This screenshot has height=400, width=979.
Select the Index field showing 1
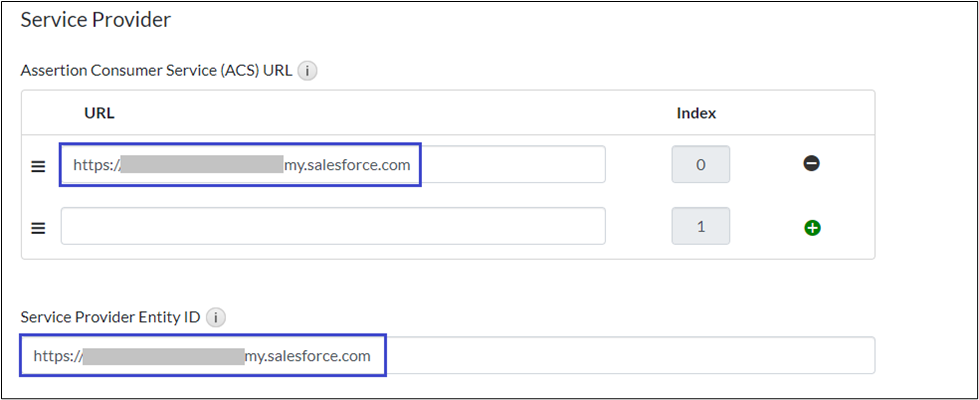click(x=700, y=226)
